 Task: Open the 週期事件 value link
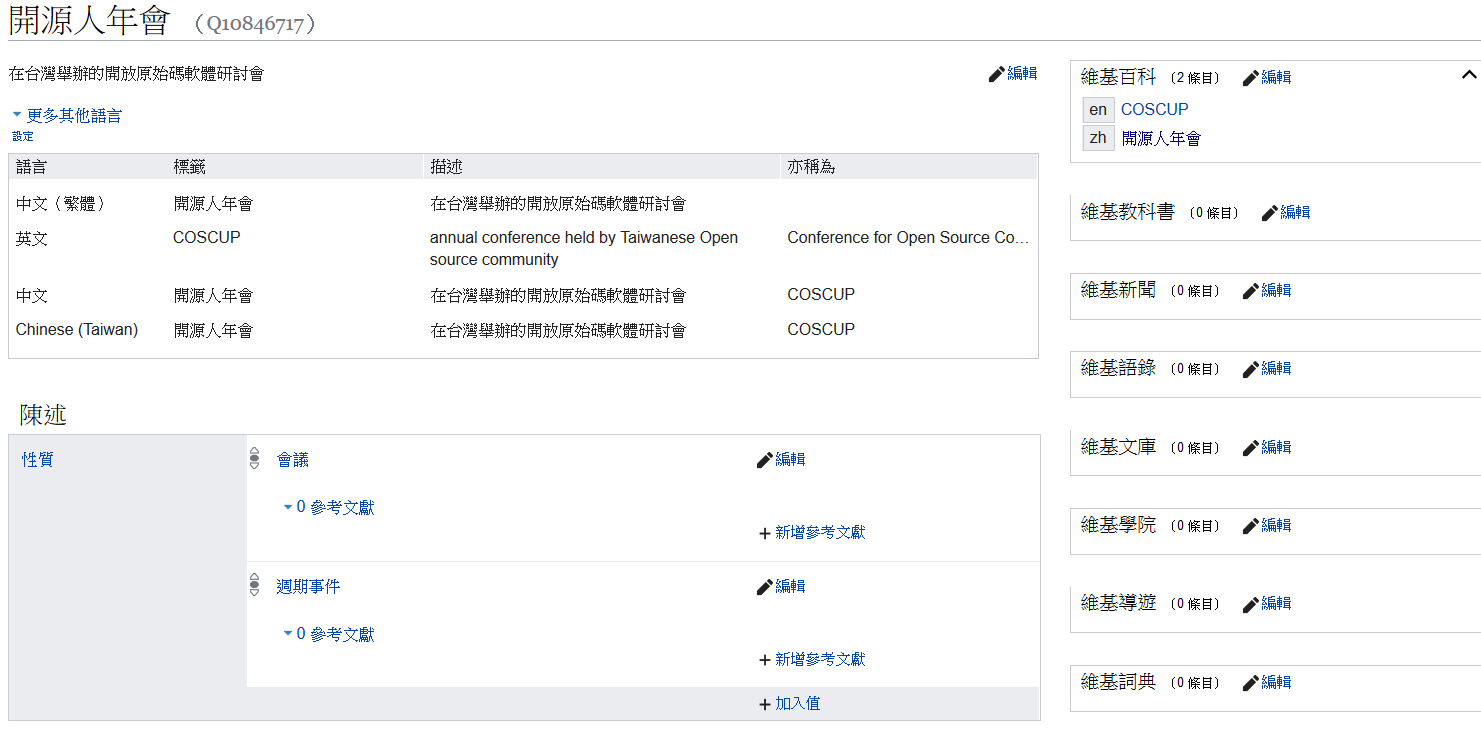pos(308,587)
